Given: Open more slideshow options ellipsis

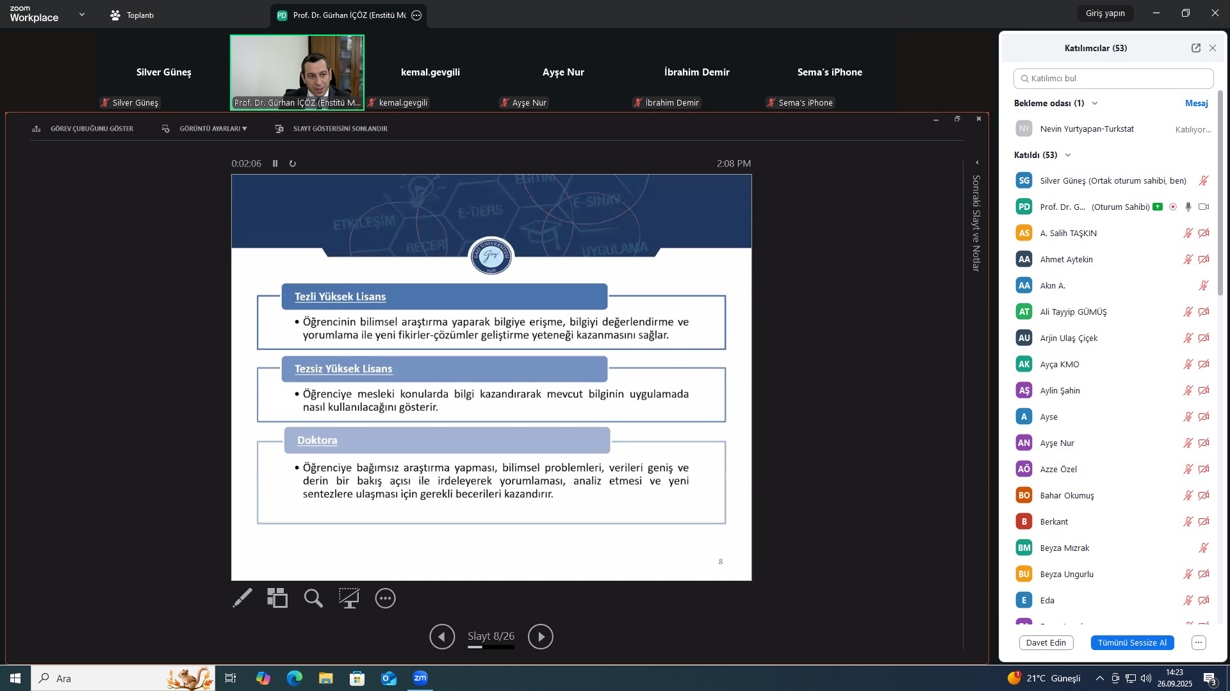Looking at the screenshot, I should pos(385,598).
